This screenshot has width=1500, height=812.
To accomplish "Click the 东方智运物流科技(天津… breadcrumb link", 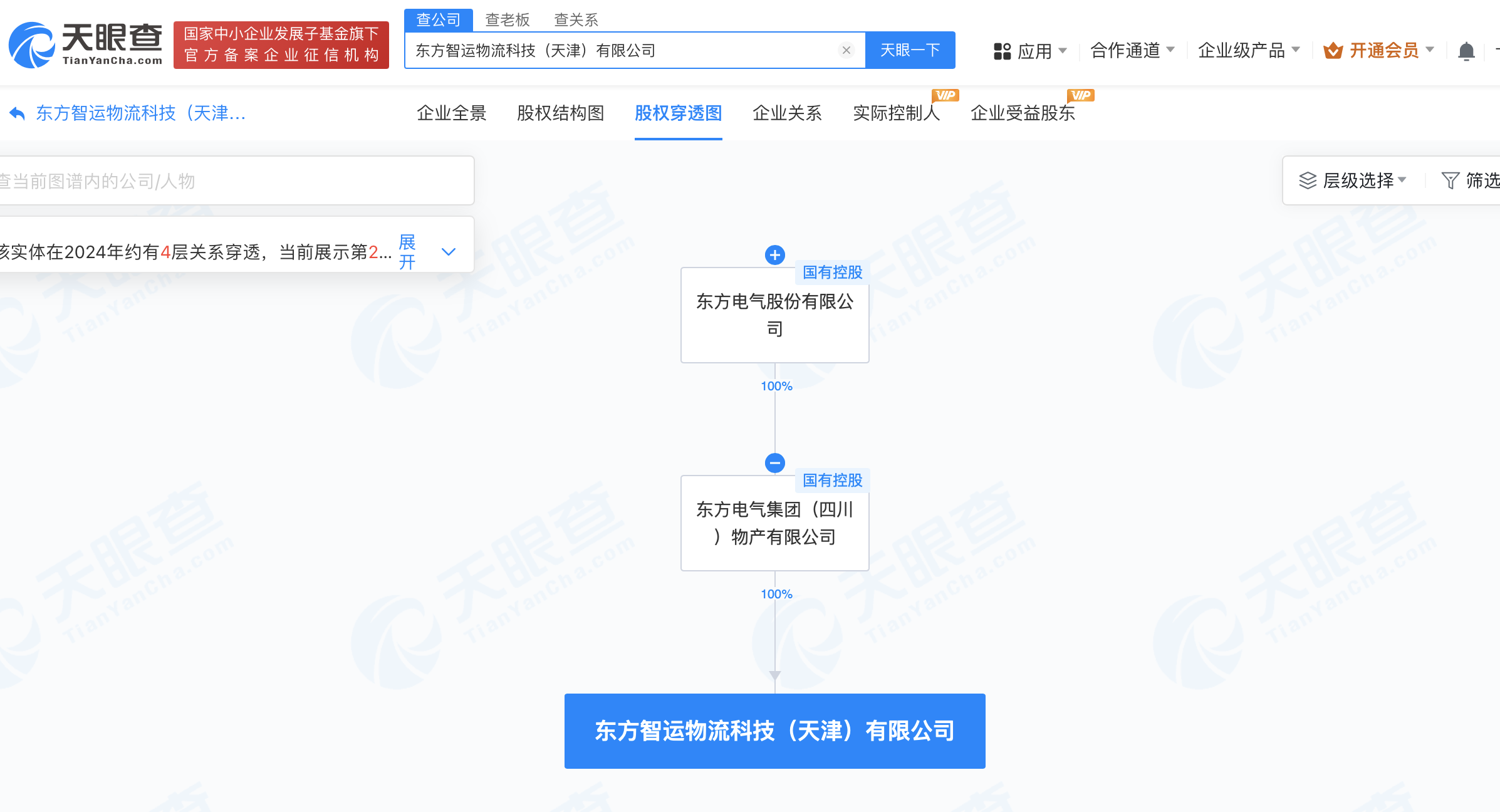I will (141, 113).
